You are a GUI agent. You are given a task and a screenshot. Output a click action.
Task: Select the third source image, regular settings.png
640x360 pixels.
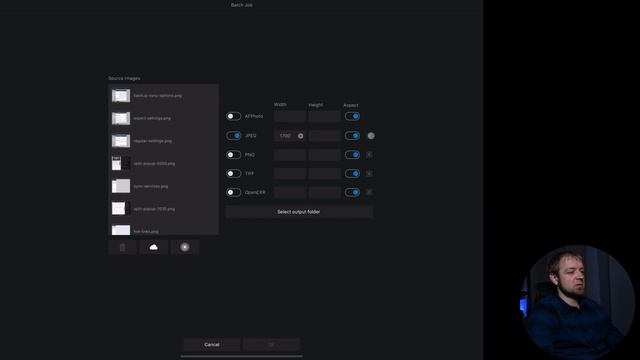(163, 141)
